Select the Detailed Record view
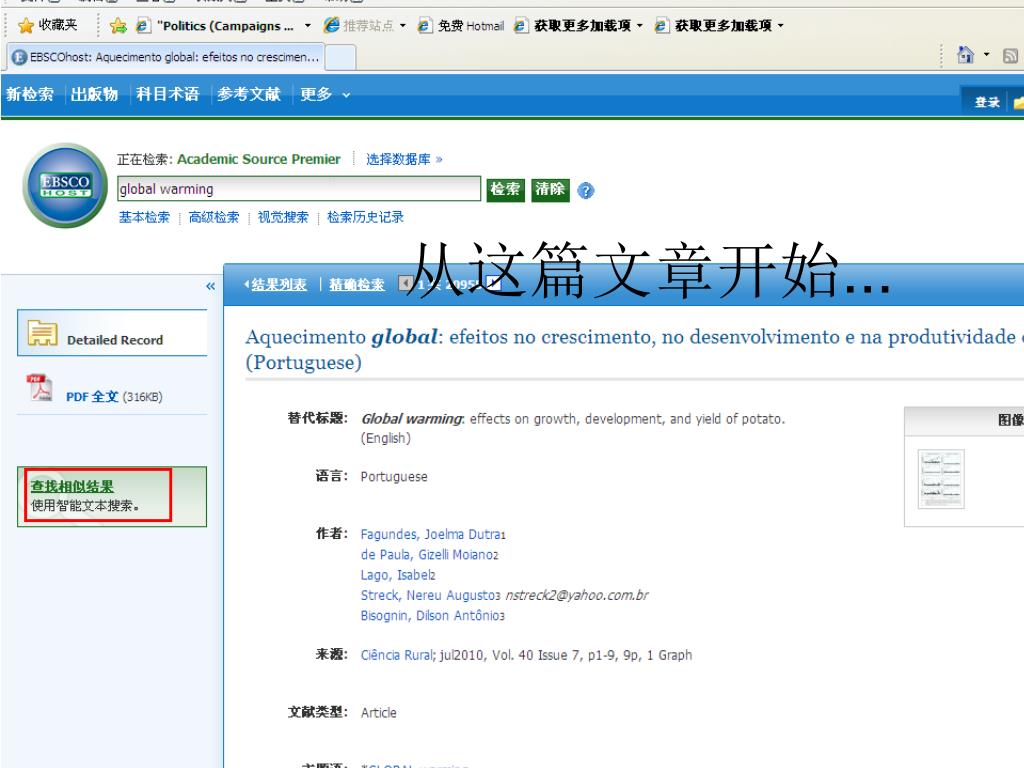The width and height of the screenshot is (1024, 768). [x=112, y=333]
